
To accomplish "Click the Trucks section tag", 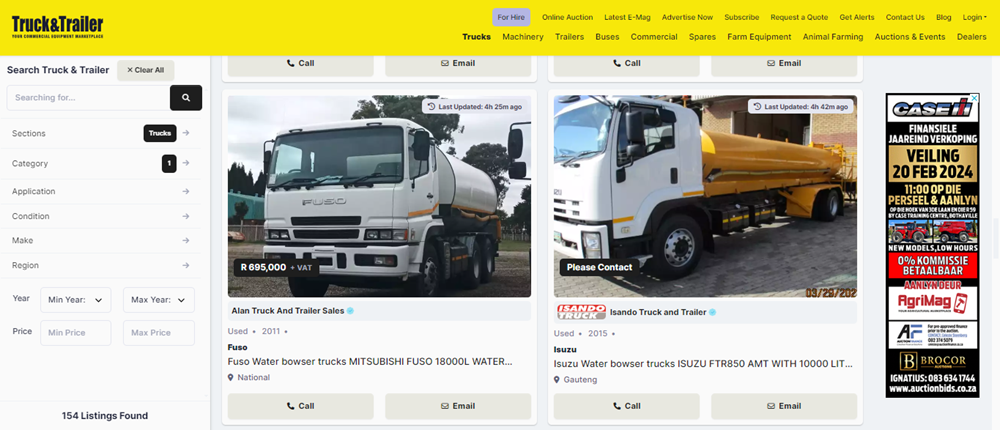I will pyautogui.click(x=160, y=133).
